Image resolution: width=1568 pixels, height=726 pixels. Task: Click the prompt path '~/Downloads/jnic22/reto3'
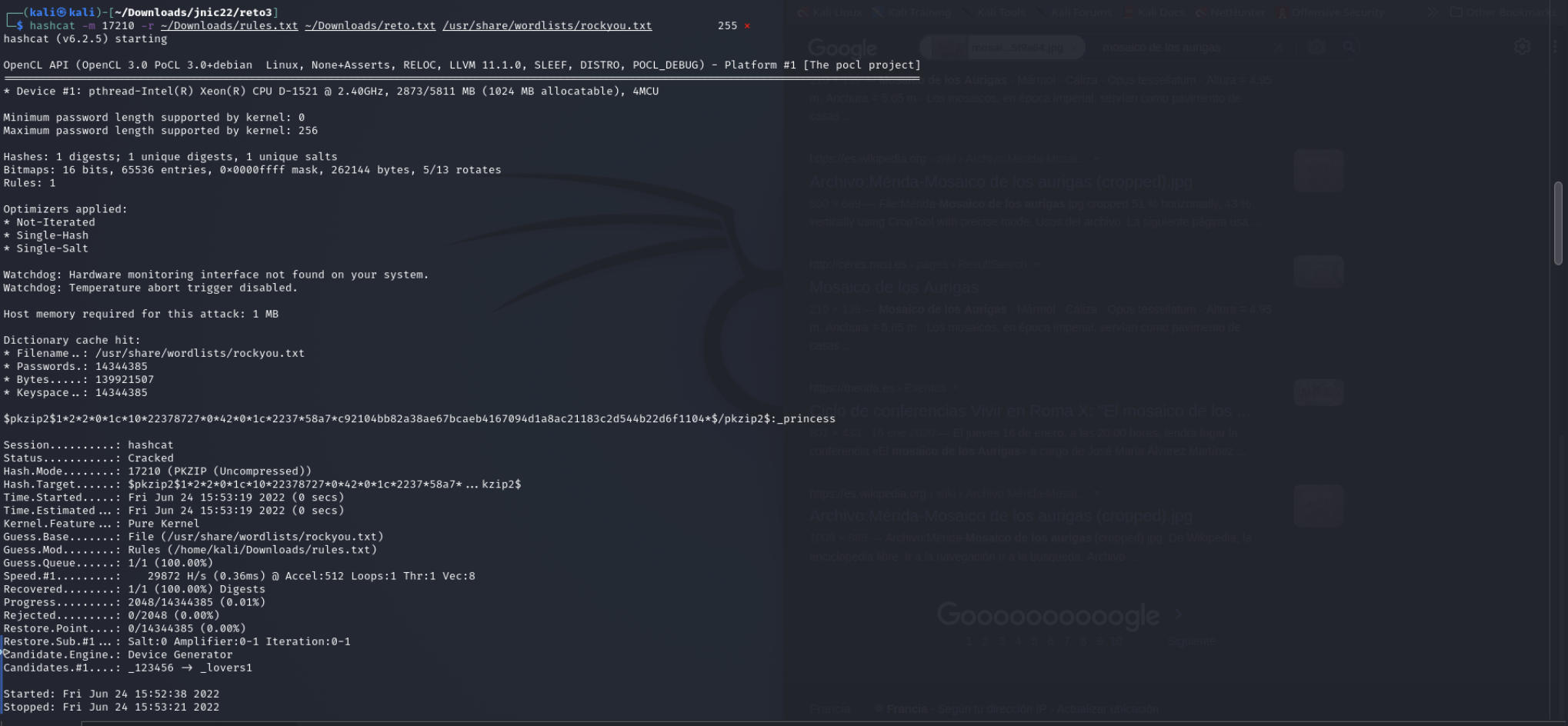[192, 12]
